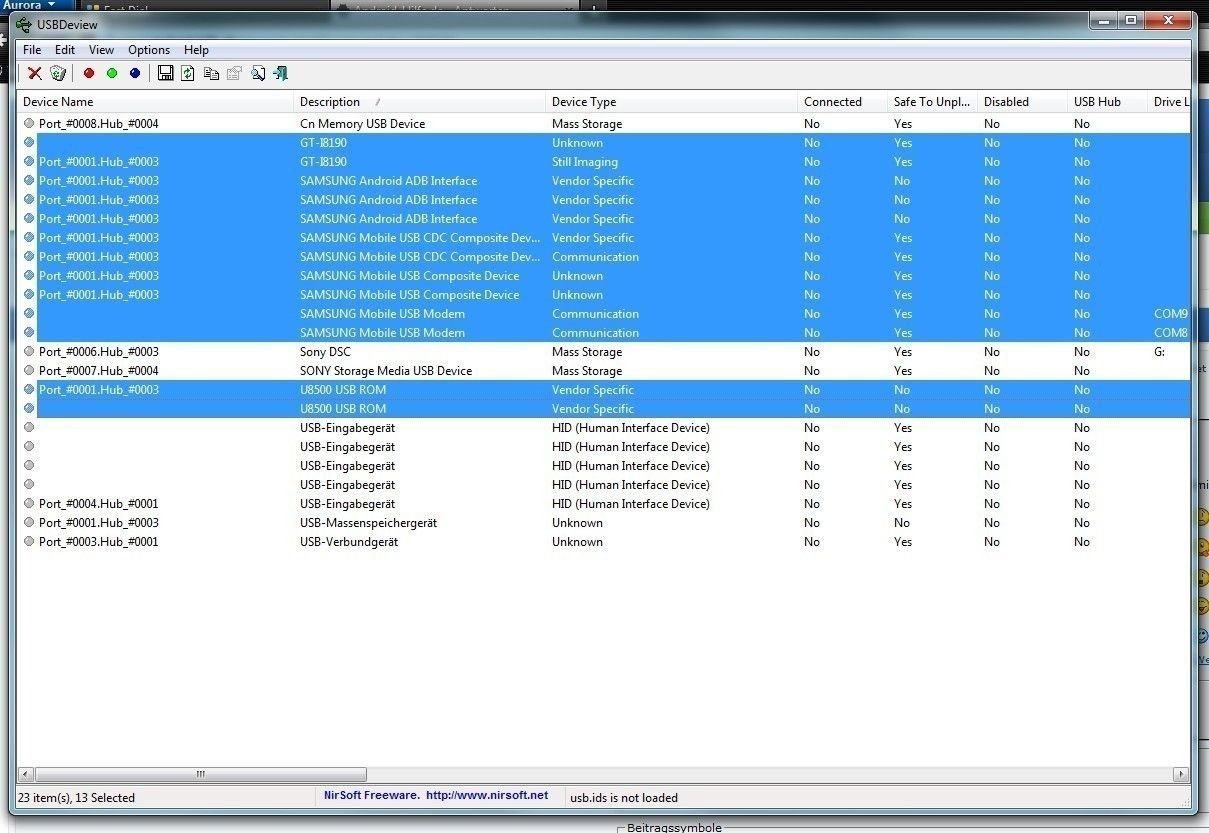Click the 'NirSoft Freeware.' status bar text
1209x833 pixels.
click(371, 796)
